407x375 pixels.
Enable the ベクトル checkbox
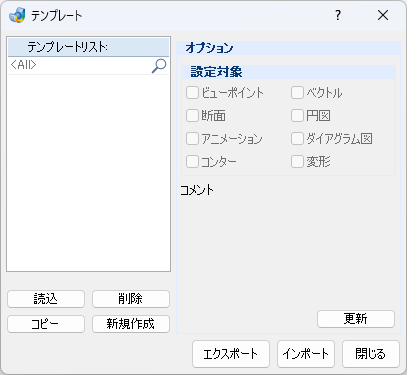point(297,93)
